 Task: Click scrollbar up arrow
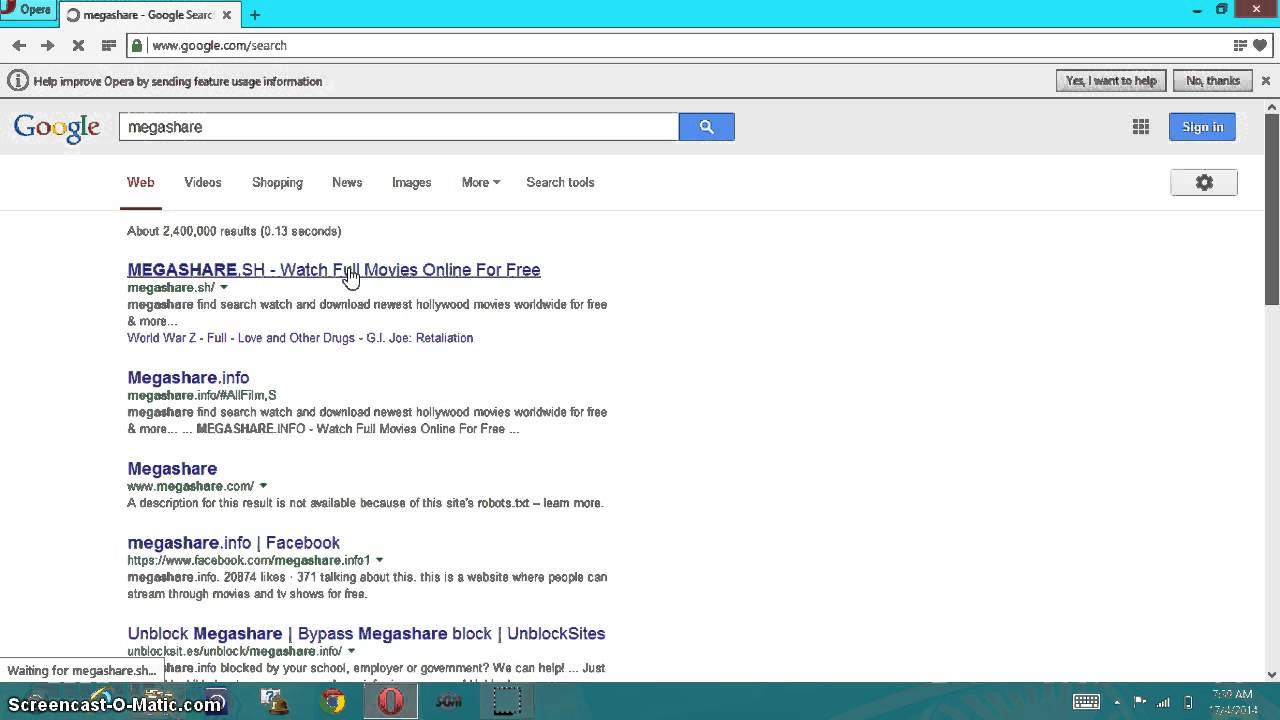tap(1272, 107)
